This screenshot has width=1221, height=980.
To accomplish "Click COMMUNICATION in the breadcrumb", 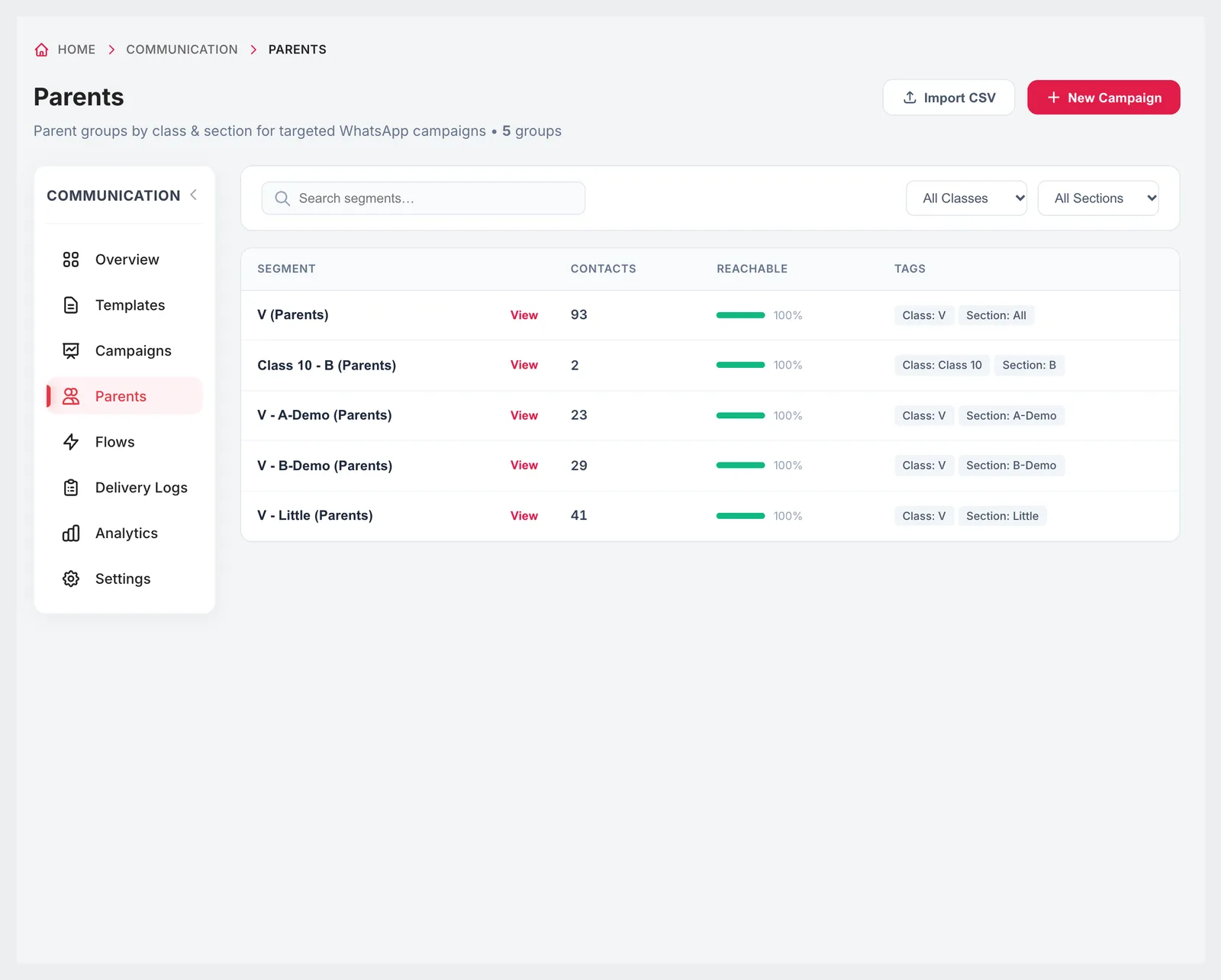I will 182,50.
